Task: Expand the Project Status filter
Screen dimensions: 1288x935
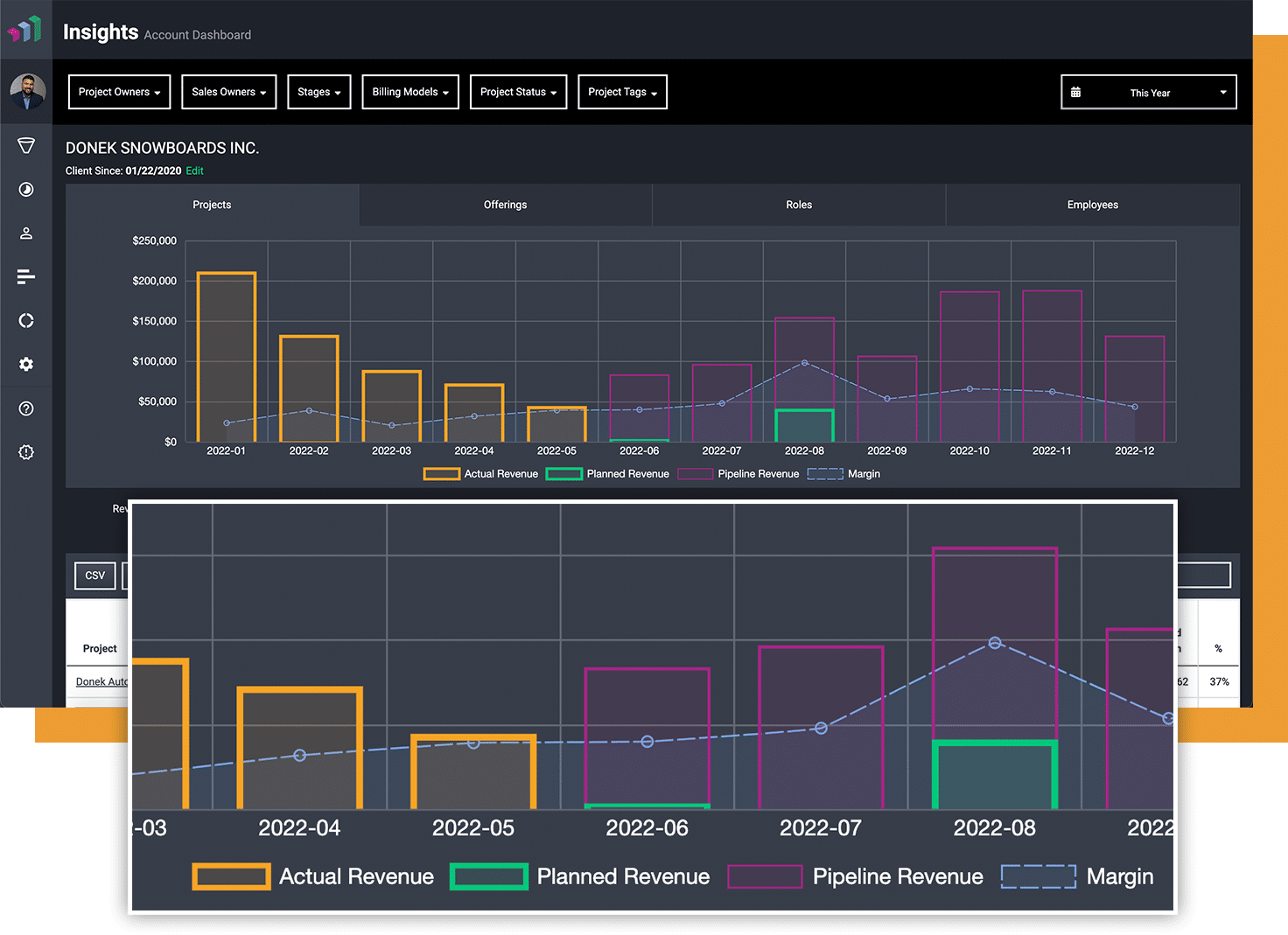Action: point(518,92)
